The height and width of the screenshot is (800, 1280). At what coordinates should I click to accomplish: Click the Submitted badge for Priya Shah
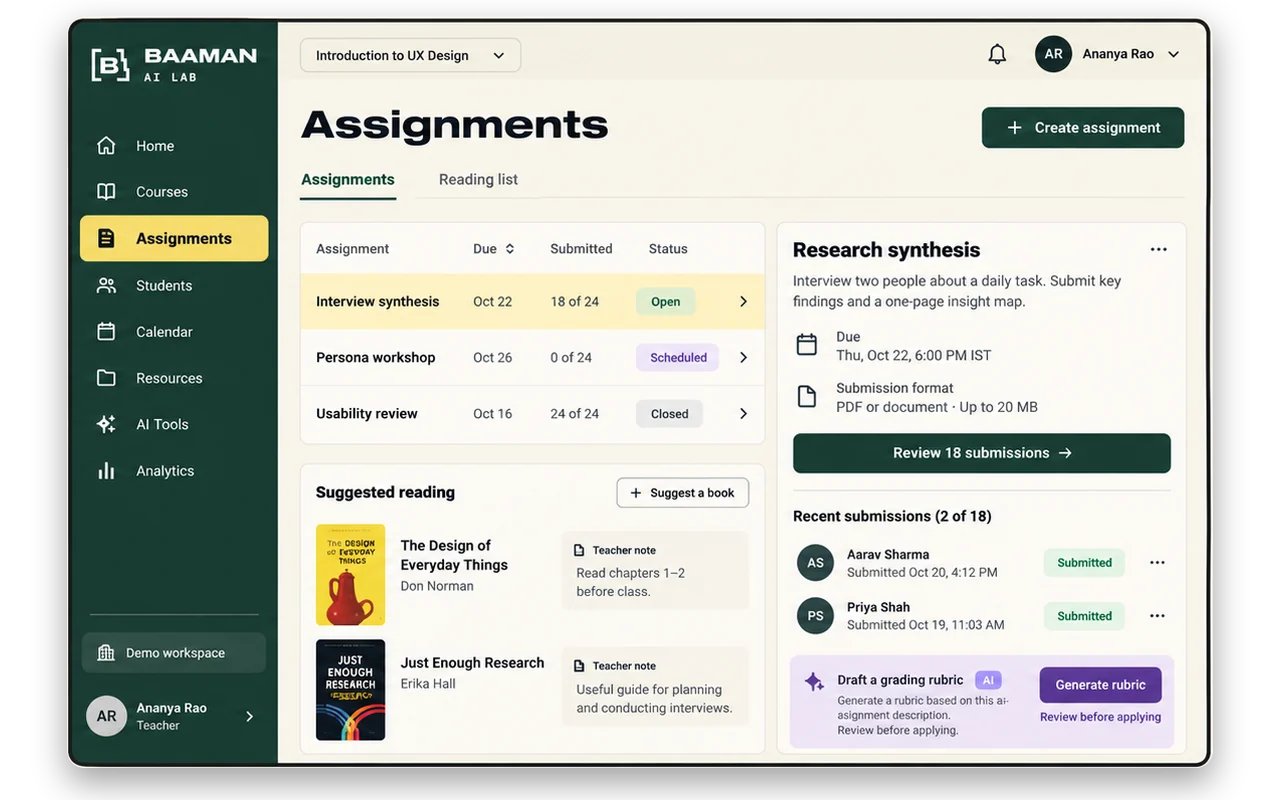point(1084,616)
